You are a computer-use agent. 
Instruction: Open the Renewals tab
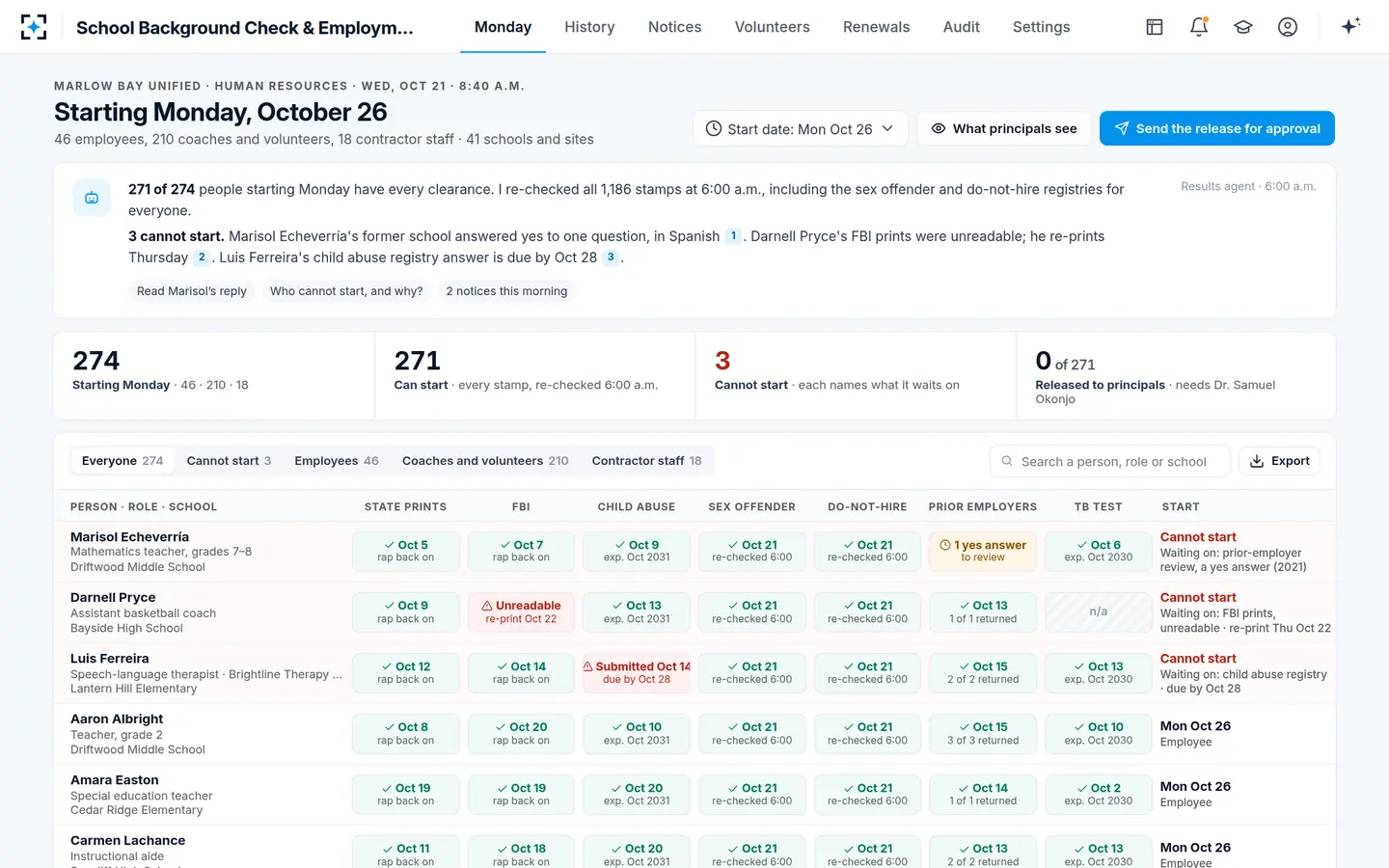pyautogui.click(x=877, y=27)
